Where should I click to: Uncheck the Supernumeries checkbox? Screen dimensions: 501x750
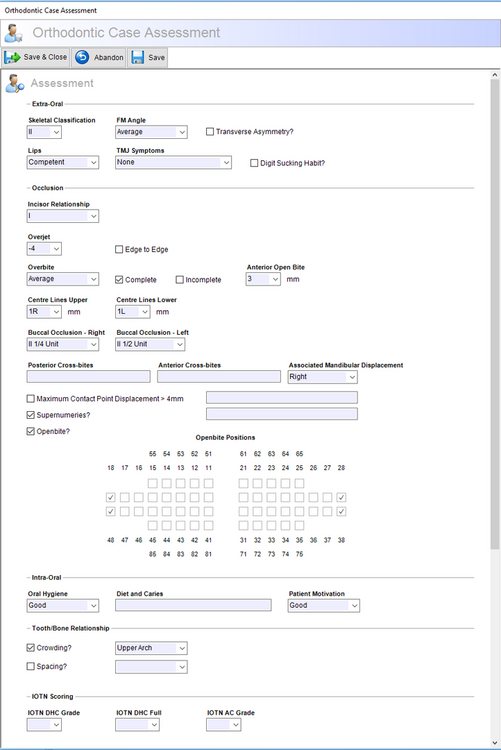[x=31, y=415]
